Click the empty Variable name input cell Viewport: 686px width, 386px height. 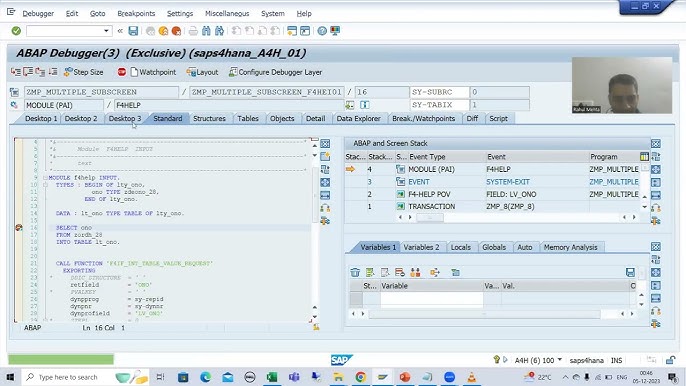point(431,298)
